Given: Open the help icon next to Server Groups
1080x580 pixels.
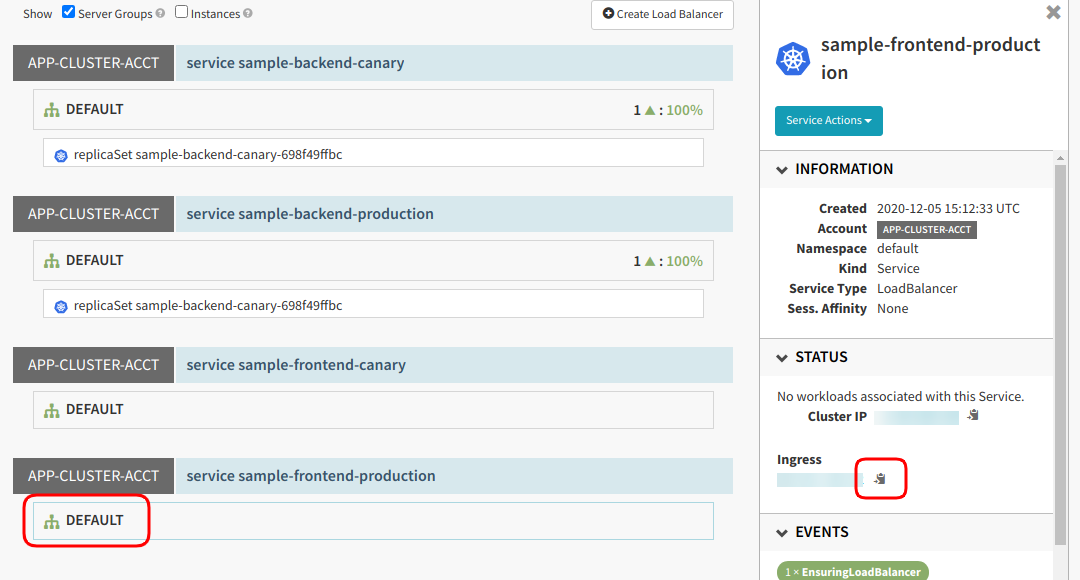Looking at the screenshot, I should click(160, 12).
